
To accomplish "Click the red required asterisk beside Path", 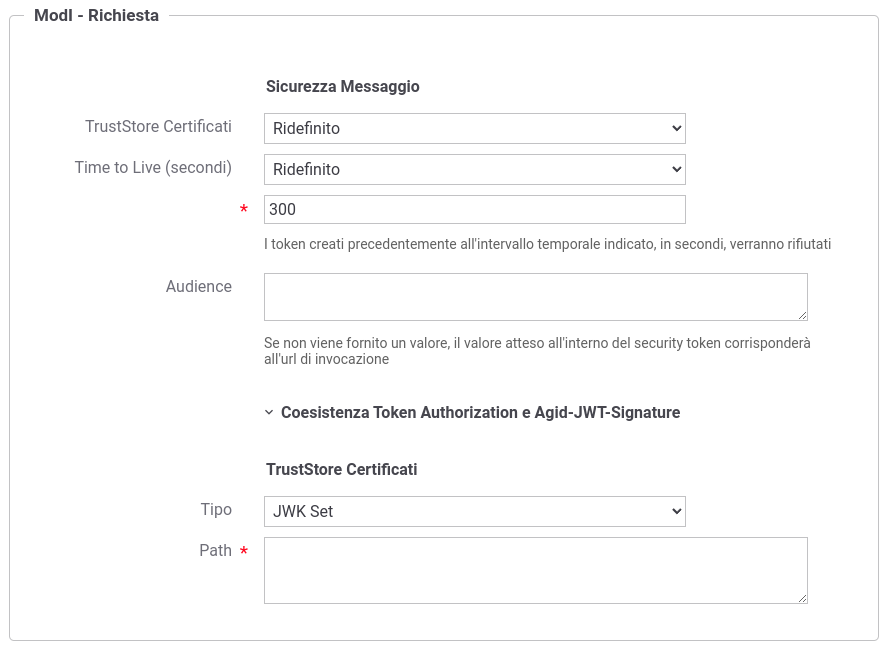I will tap(244, 551).
